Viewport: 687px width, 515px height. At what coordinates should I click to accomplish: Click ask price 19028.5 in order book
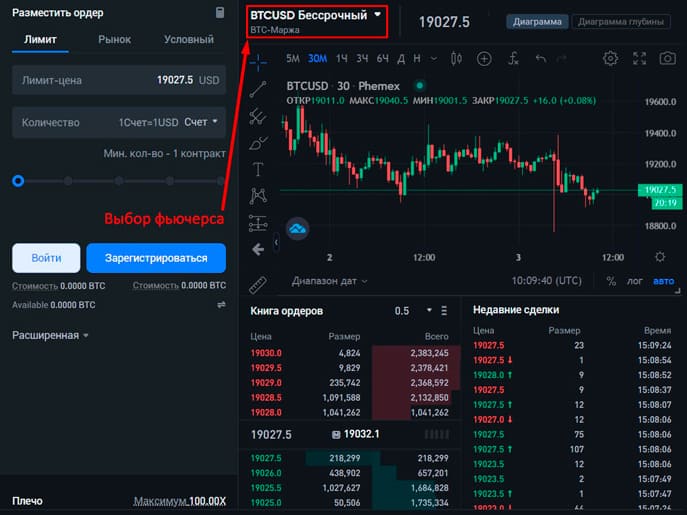pos(266,398)
